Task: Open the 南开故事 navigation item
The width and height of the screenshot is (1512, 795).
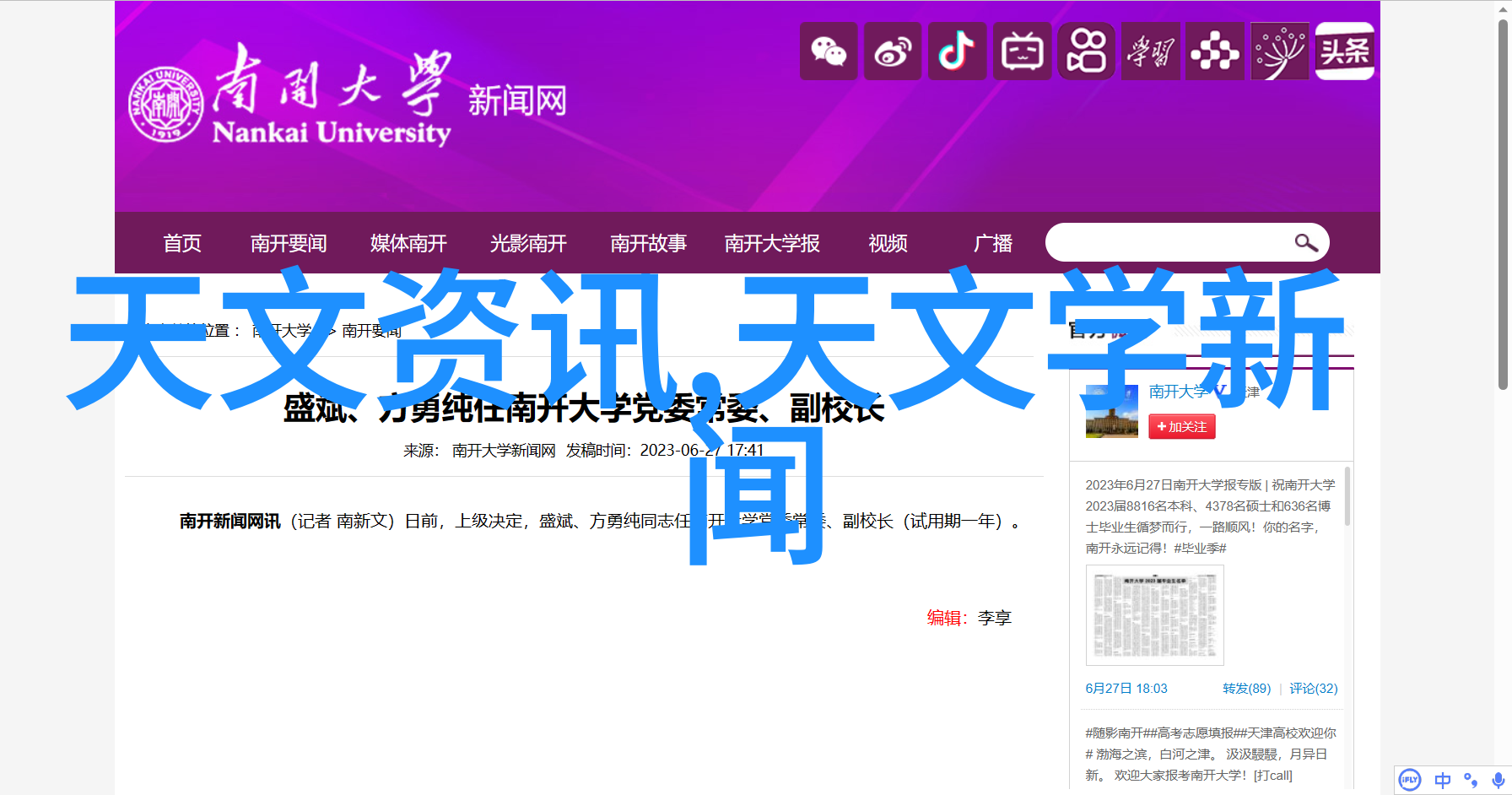Action: 648,243
